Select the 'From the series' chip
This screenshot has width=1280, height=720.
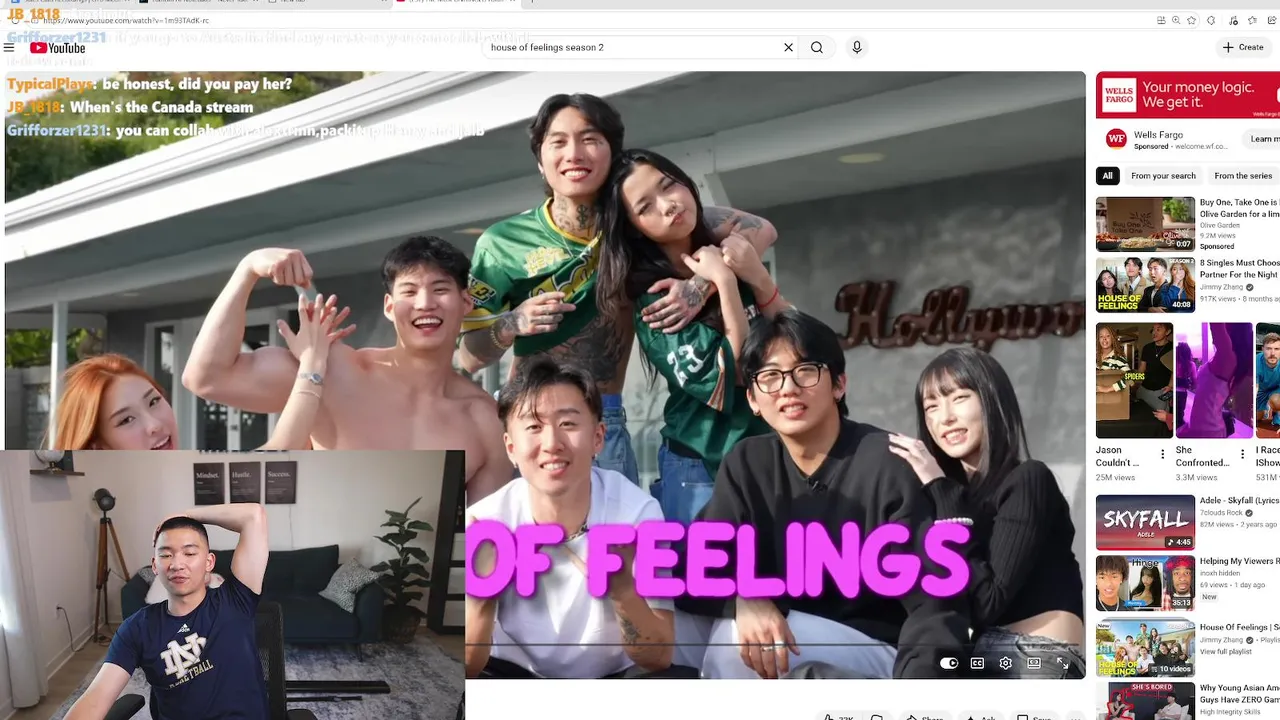click(x=1243, y=176)
